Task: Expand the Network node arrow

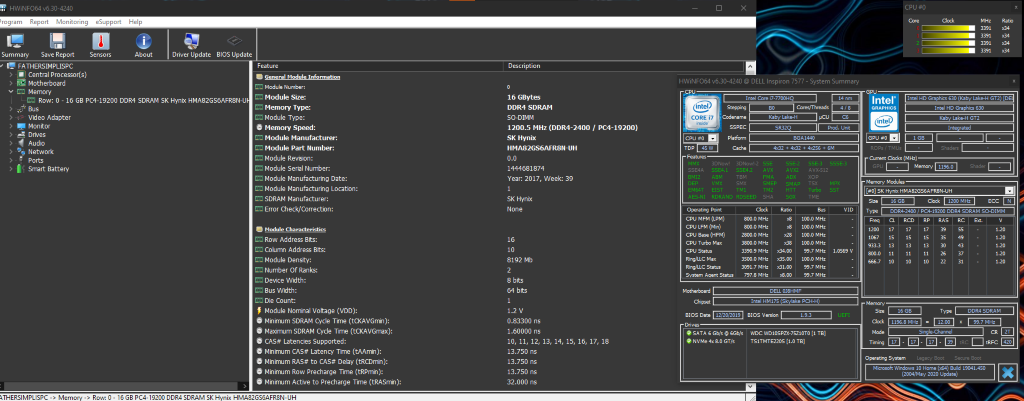Action: pos(11,152)
